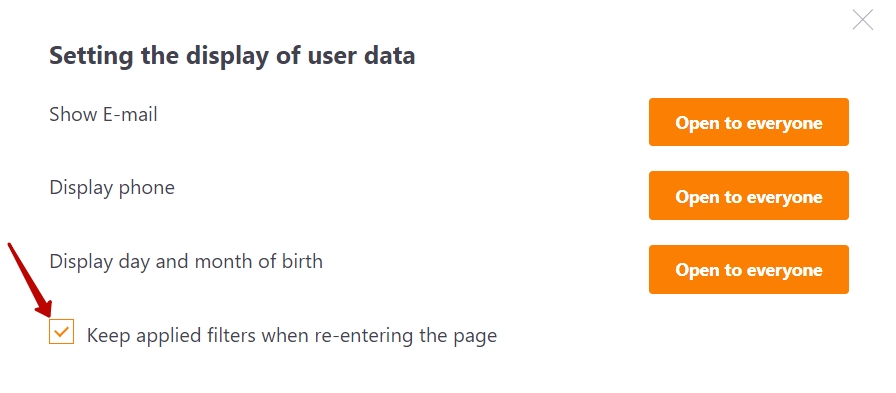The image size is (896, 393).
Task: Click the orange tick mark icon
Action: point(61,332)
